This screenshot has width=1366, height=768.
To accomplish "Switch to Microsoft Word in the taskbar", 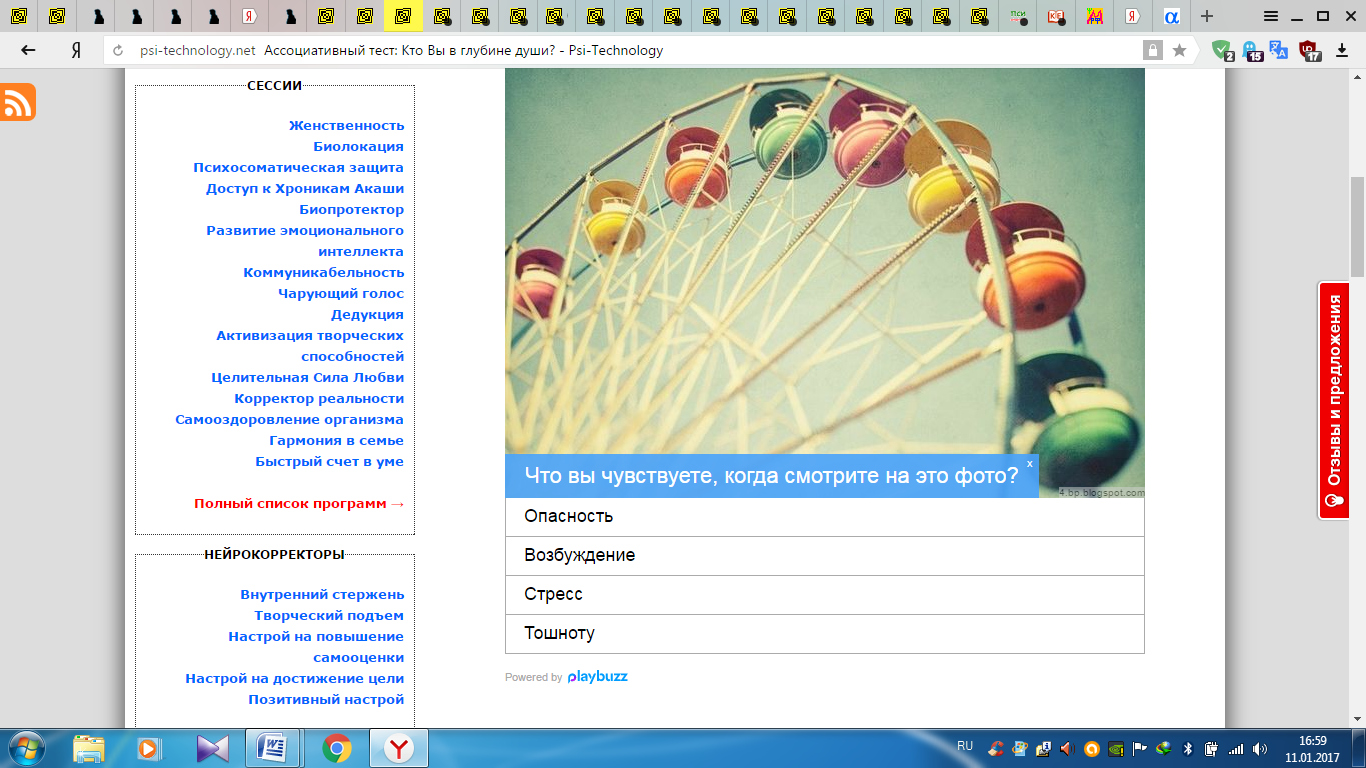I will pos(272,748).
